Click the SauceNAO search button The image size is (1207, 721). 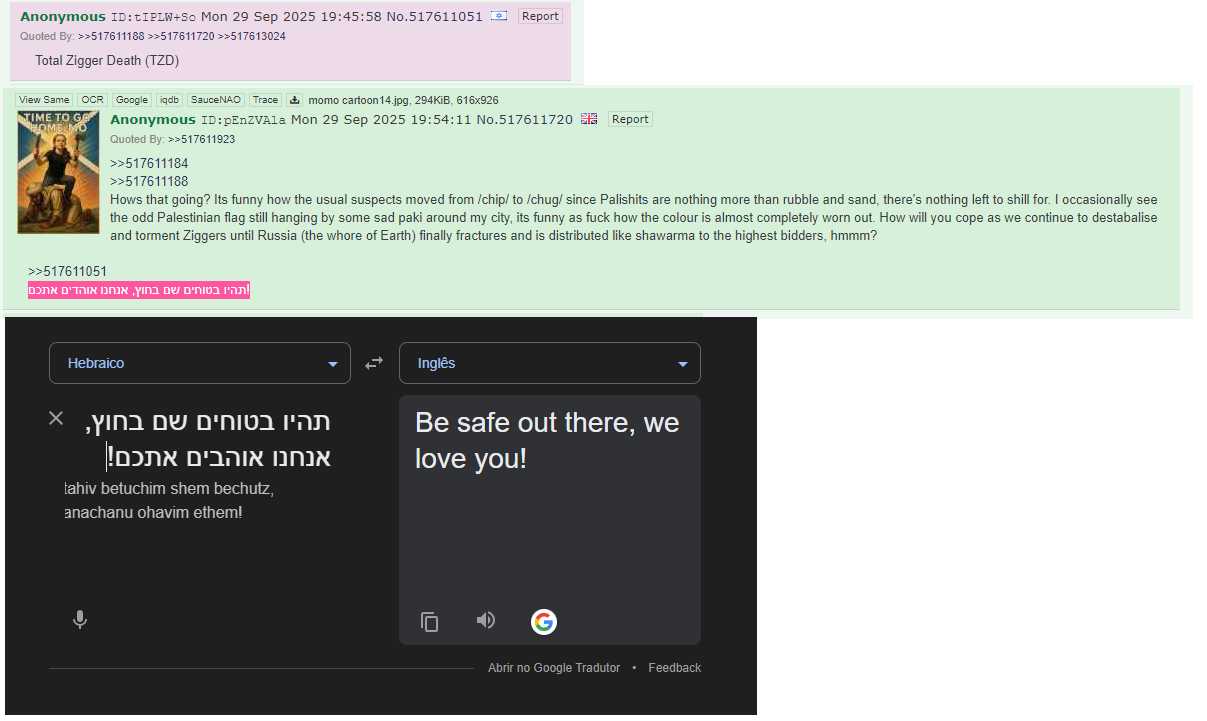215,100
